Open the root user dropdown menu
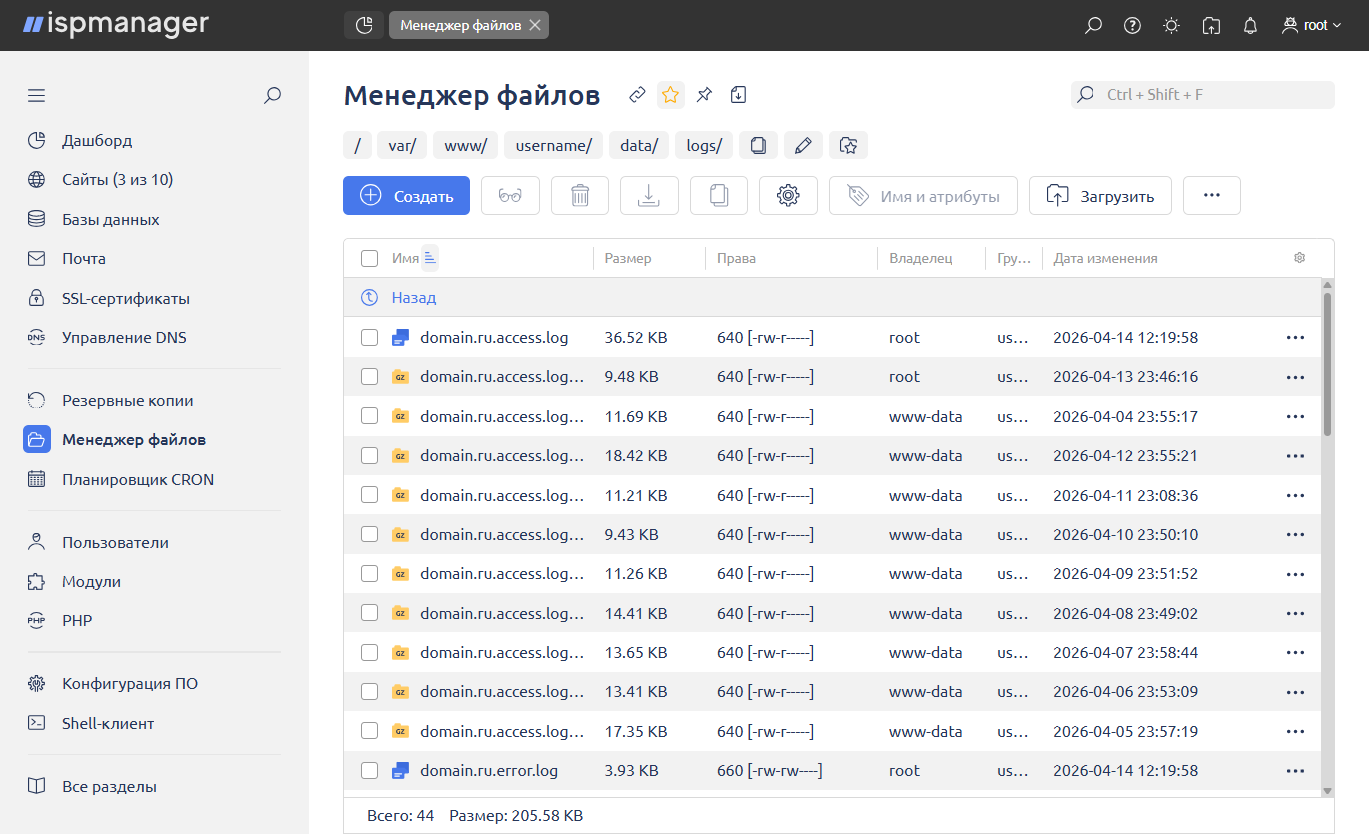 click(x=1312, y=26)
